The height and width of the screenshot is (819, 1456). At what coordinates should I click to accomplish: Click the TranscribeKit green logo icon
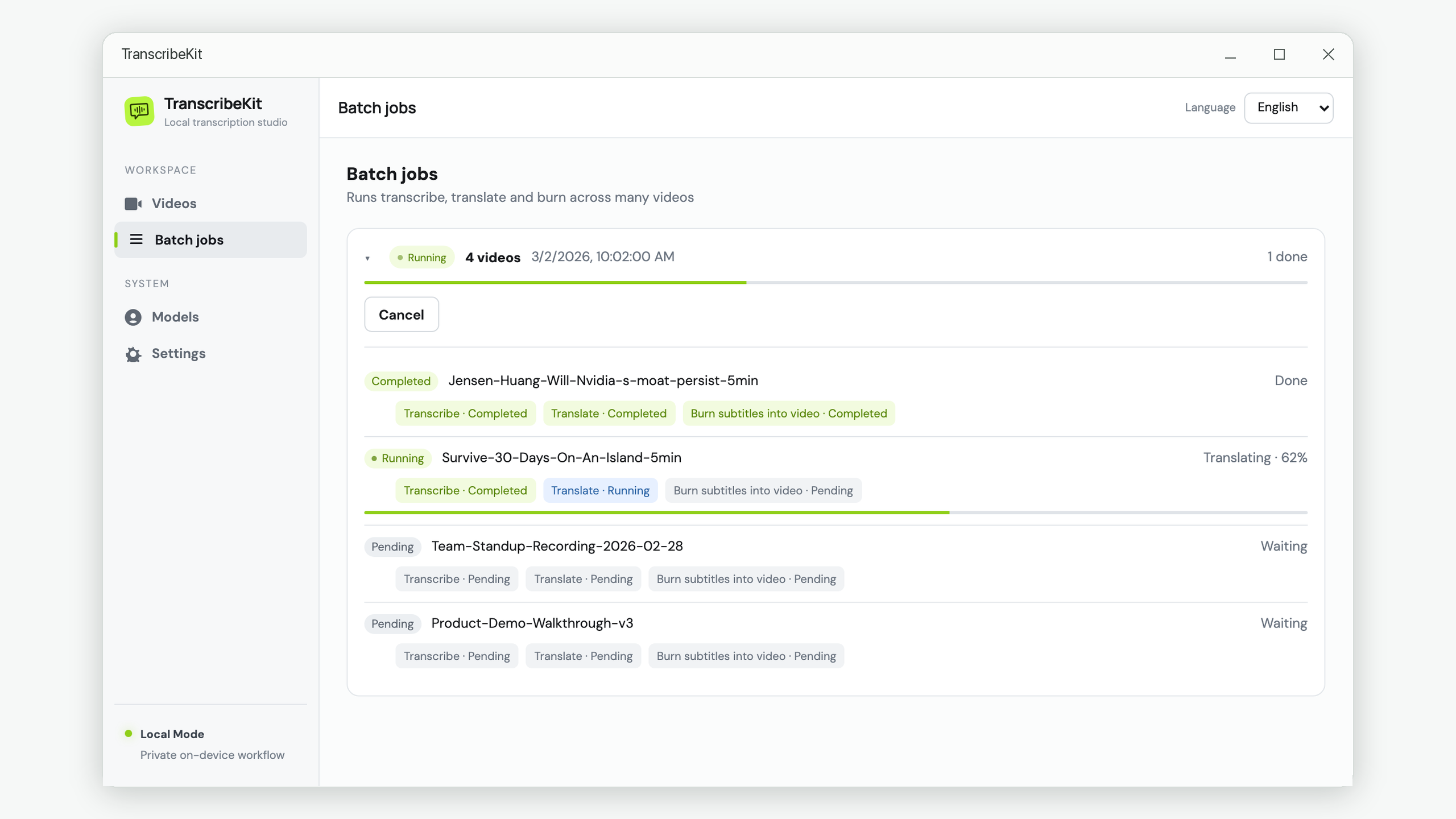tap(139, 111)
